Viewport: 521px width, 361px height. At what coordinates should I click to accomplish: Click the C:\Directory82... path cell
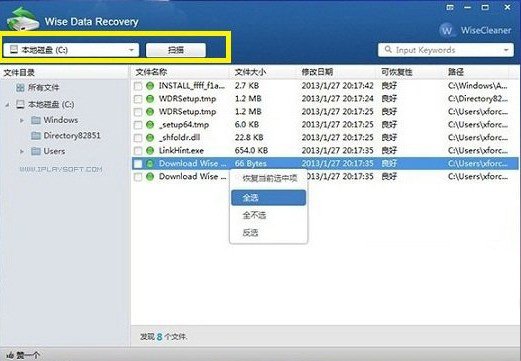coord(478,99)
